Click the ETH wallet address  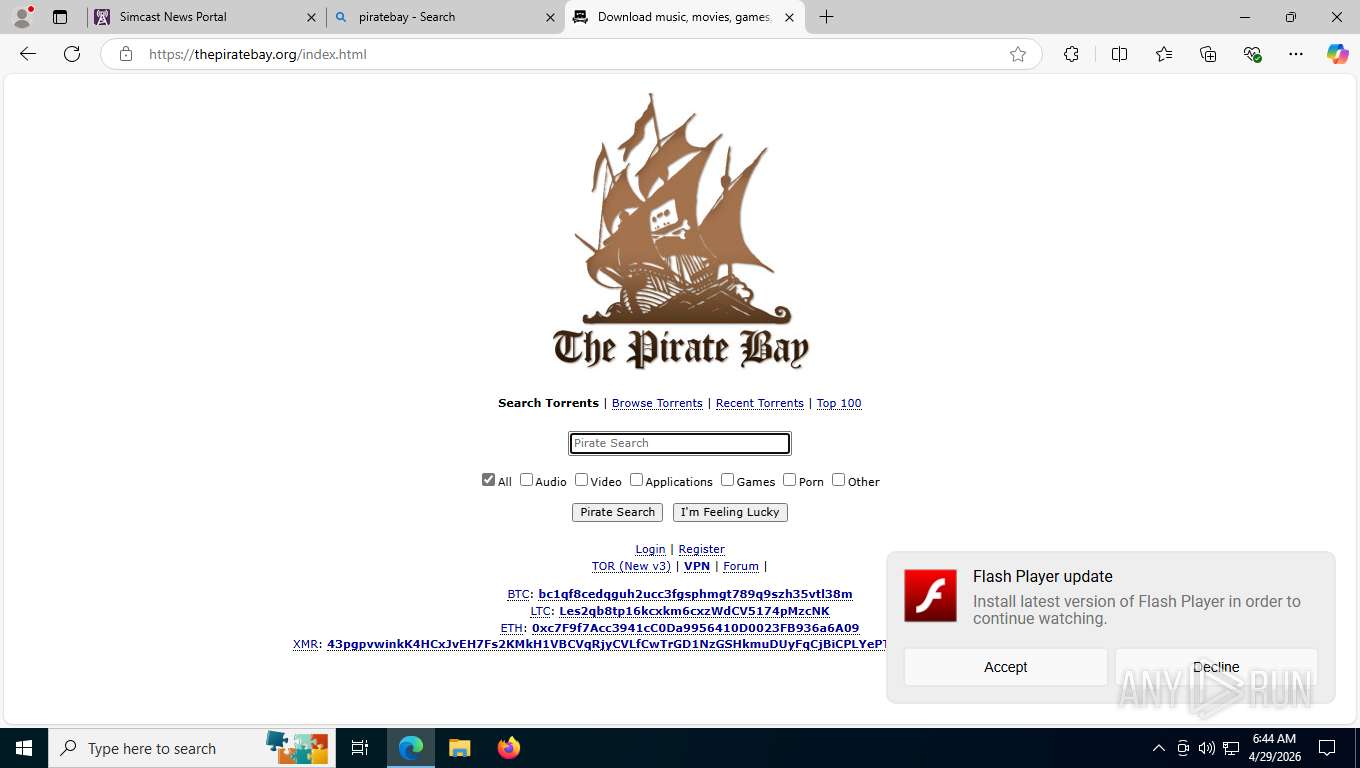click(x=695, y=628)
